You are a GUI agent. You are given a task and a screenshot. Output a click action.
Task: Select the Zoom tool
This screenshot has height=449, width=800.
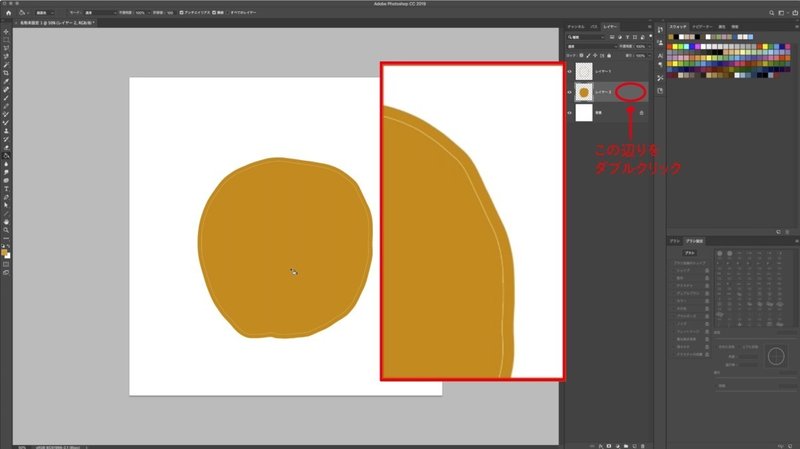pos(6,230)
